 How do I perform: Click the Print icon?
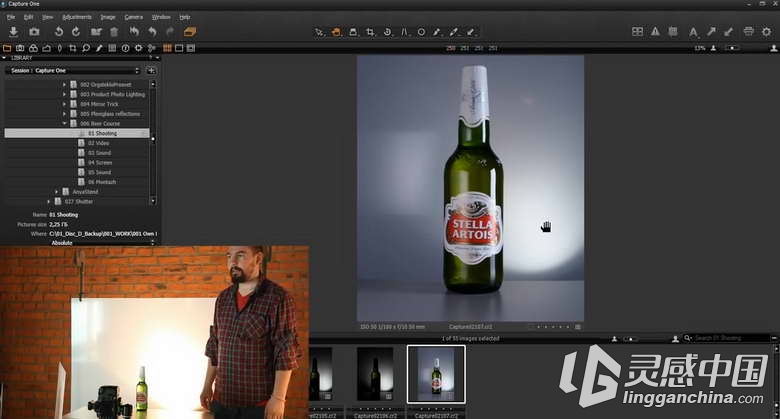749,32
